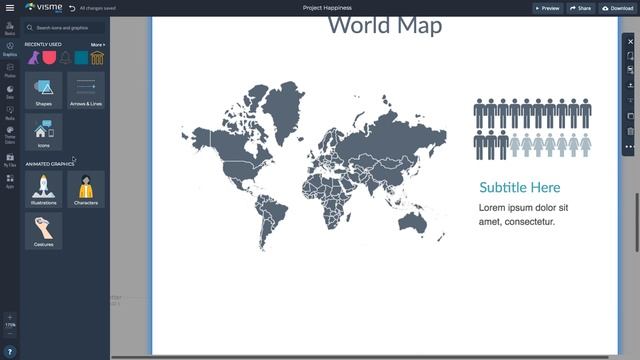Viewport: 640px width, 360px height.
Task: Open the Media sidebar tab
Action: point(10,113)
